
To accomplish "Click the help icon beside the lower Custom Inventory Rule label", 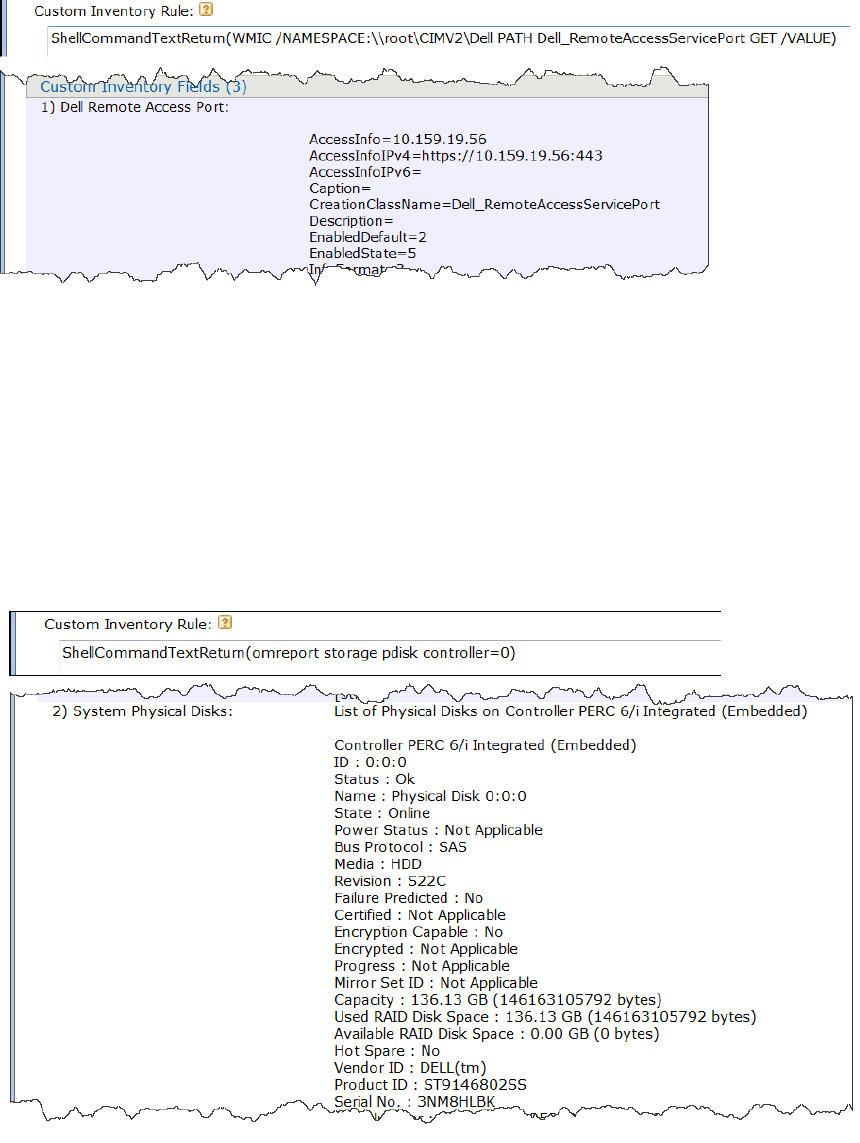I will click(225, 622).
